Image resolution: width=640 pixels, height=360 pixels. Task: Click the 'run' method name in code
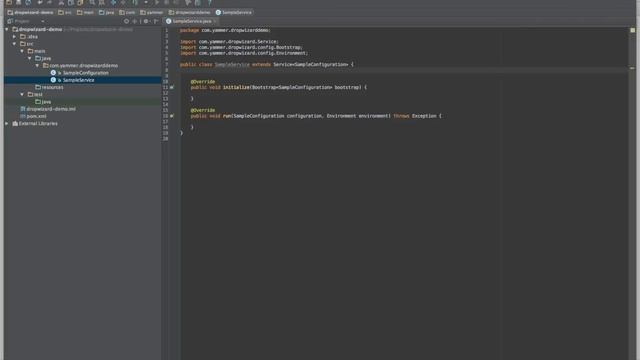tap(227, 116)
